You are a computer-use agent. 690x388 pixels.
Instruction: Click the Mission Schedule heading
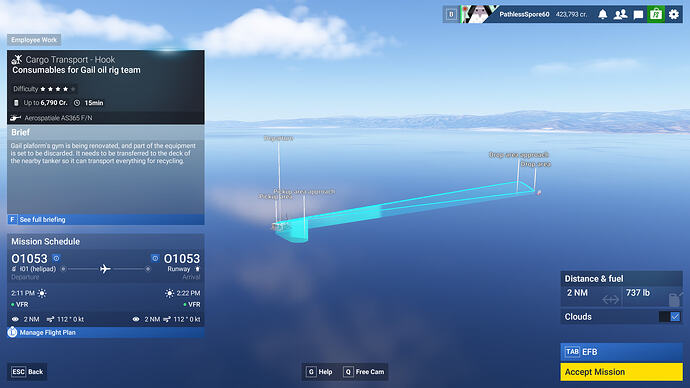(x=46, y=242)
